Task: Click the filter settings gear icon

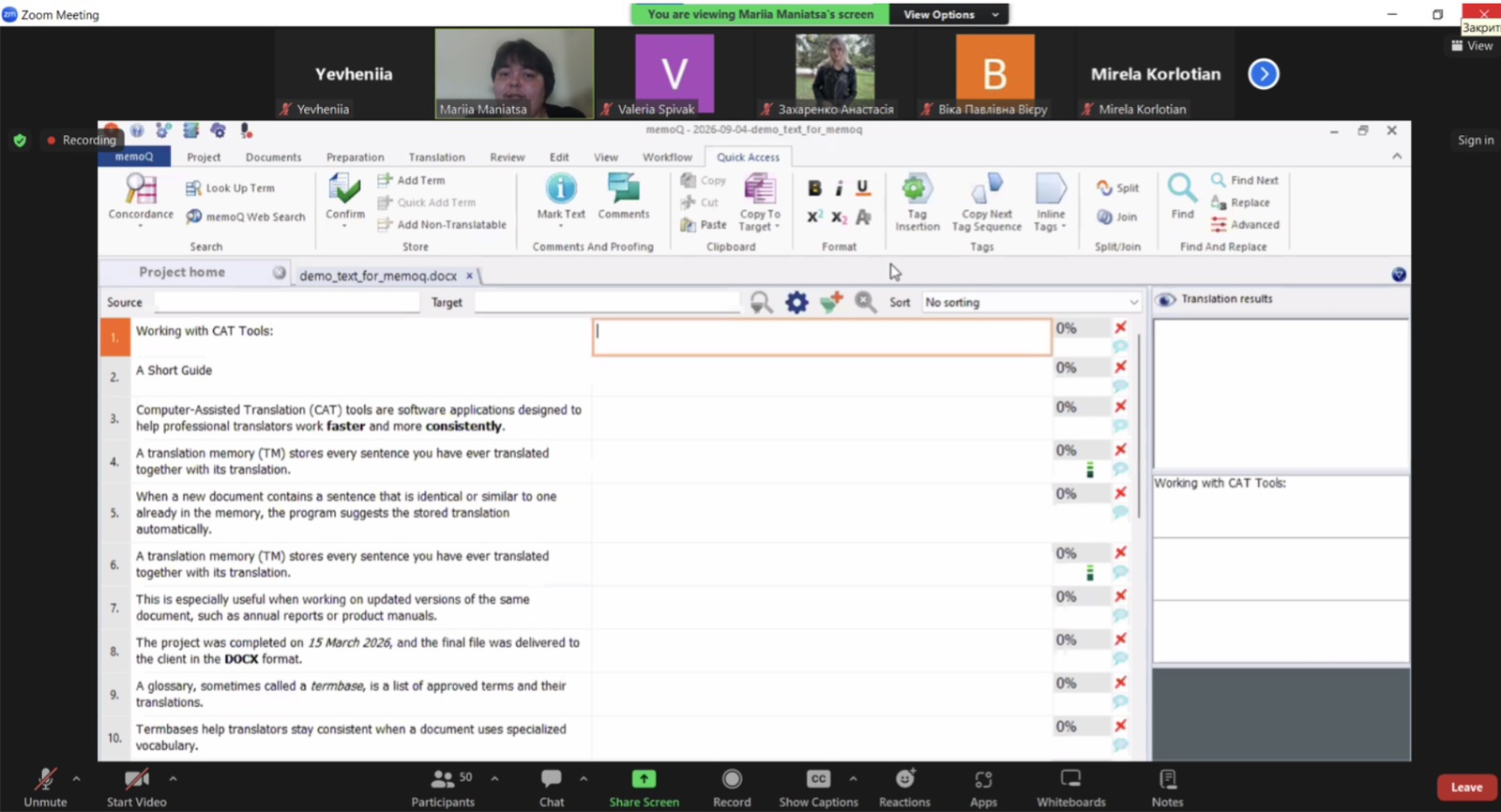Action: tap(796, 302)
